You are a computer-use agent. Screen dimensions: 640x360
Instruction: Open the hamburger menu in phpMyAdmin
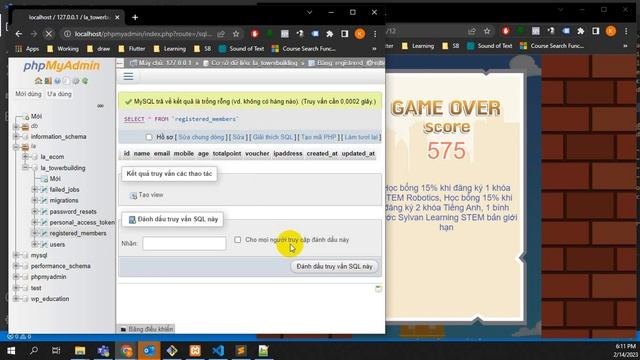(x=128, y=76)
